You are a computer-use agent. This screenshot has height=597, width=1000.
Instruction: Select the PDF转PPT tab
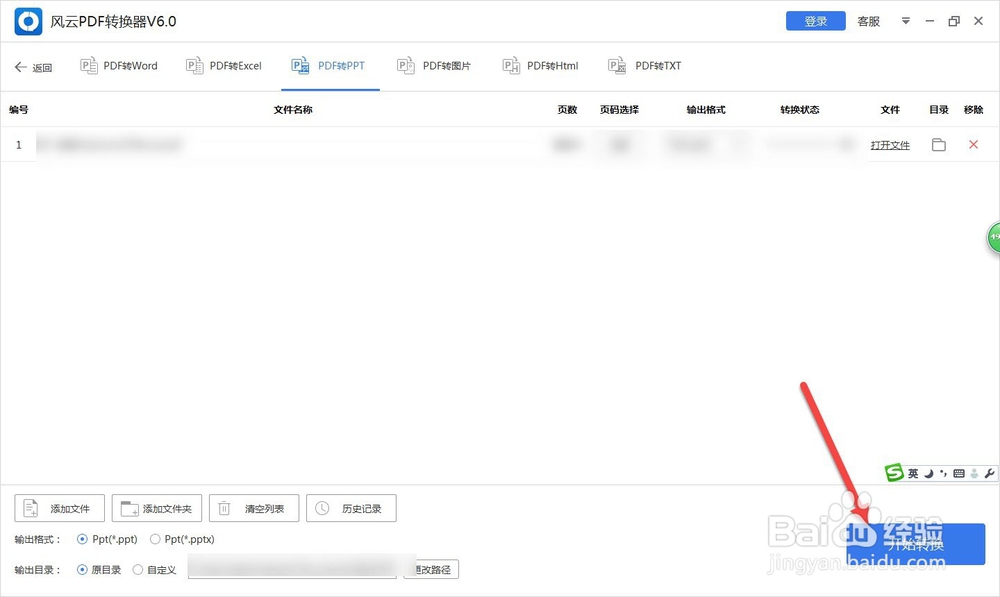pyautogui.click(x=328, y=66)
